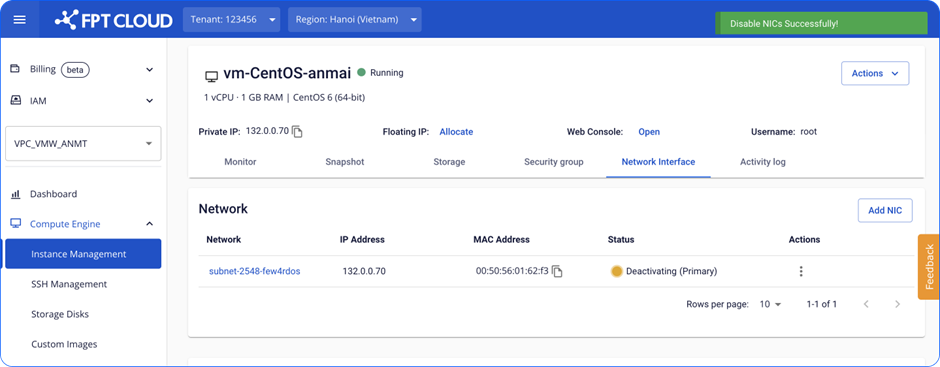940x367 pixels.
Task: Click the yellow Deactivating status dot
Action: pyautogui.click(x=616, y=271)
